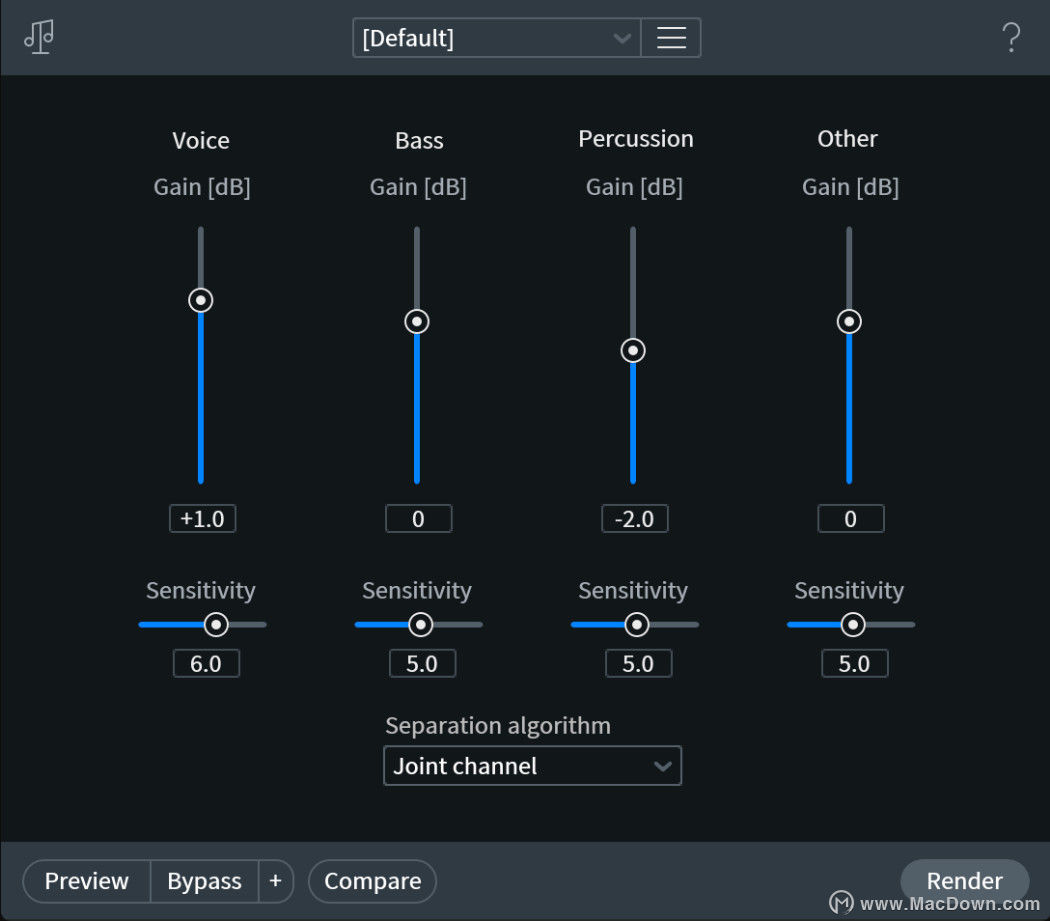
Task: Toggle the Bypass button
Action: 204,881
